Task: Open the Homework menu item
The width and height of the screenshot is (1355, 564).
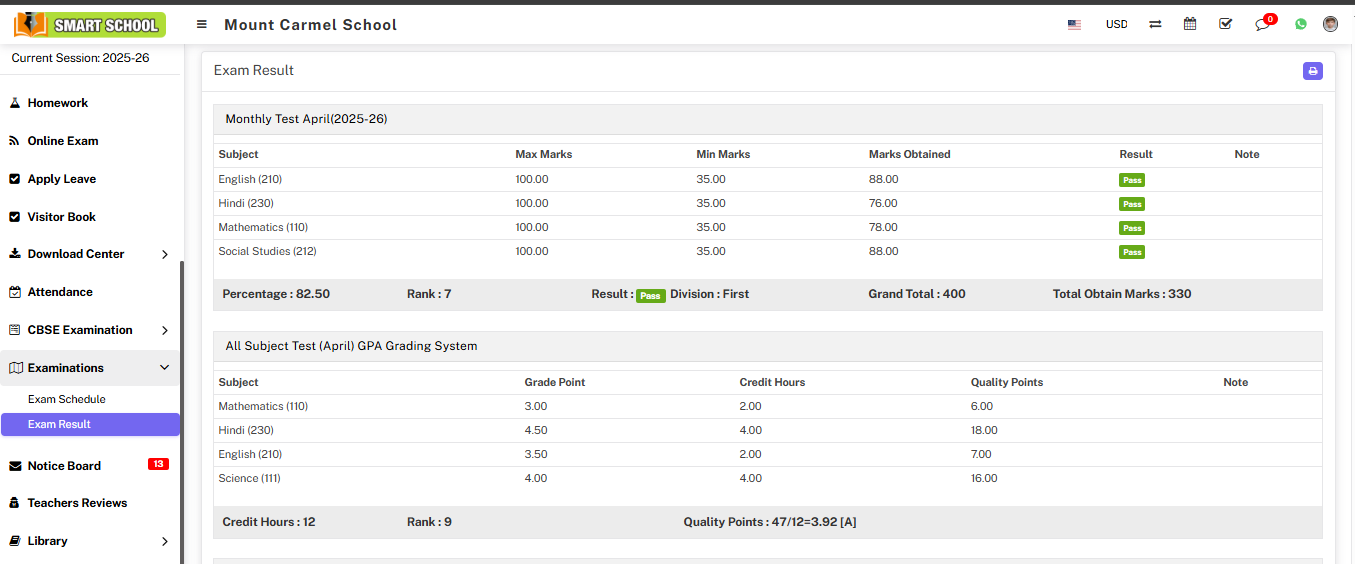Action: [58, 103]
